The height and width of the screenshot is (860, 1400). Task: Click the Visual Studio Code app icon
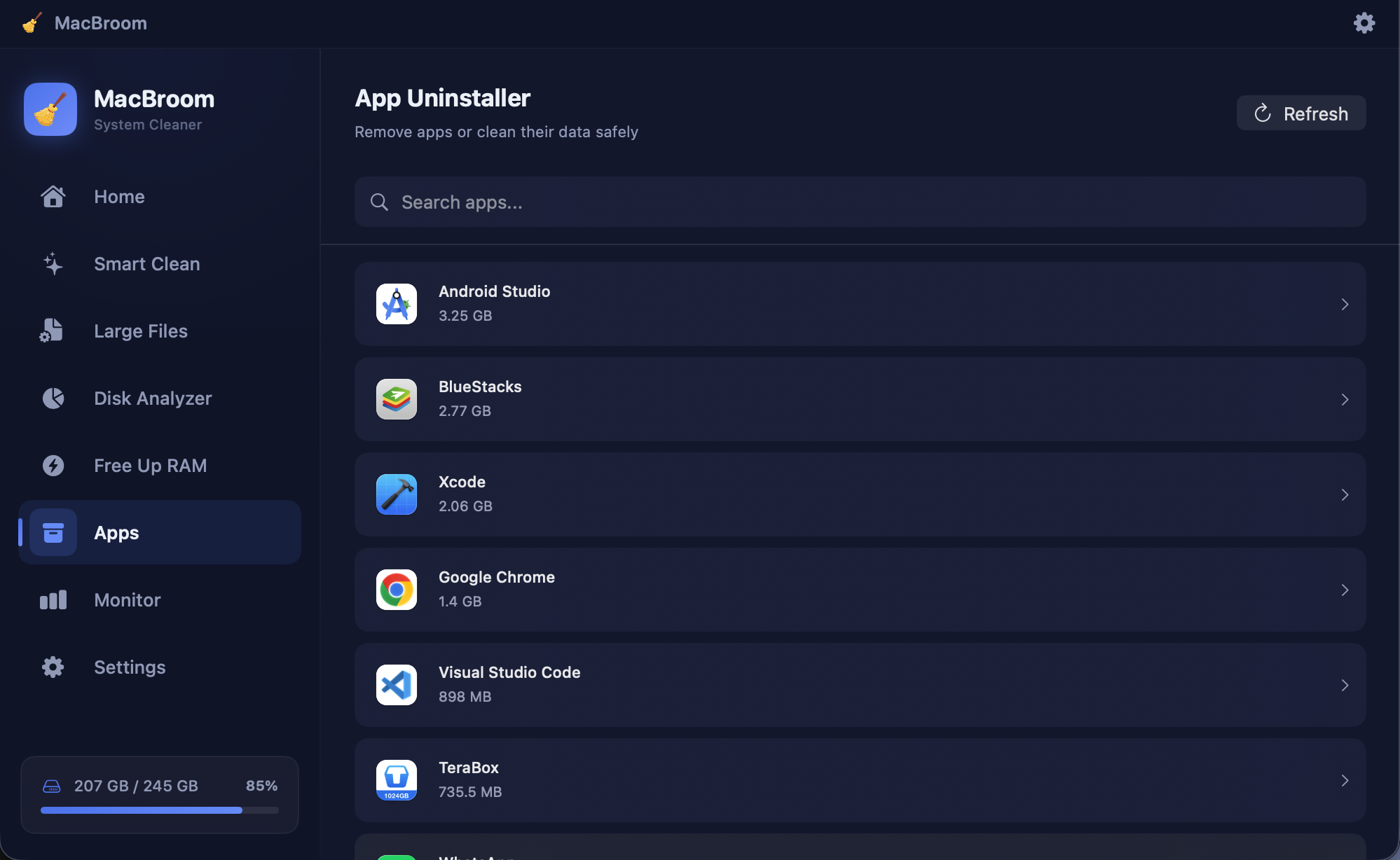tap(397, 685)
